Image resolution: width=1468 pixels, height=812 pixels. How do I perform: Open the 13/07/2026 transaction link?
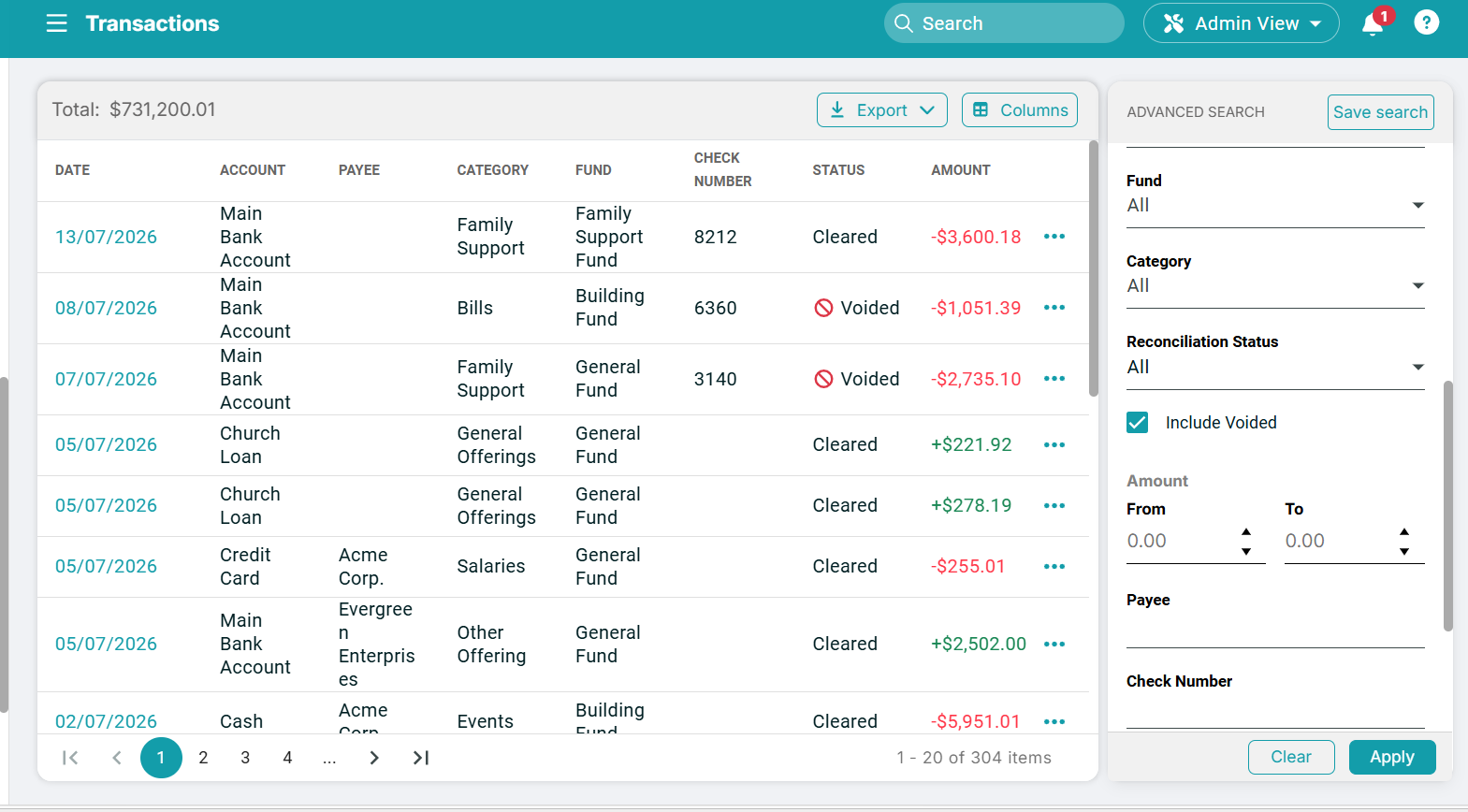106,238
